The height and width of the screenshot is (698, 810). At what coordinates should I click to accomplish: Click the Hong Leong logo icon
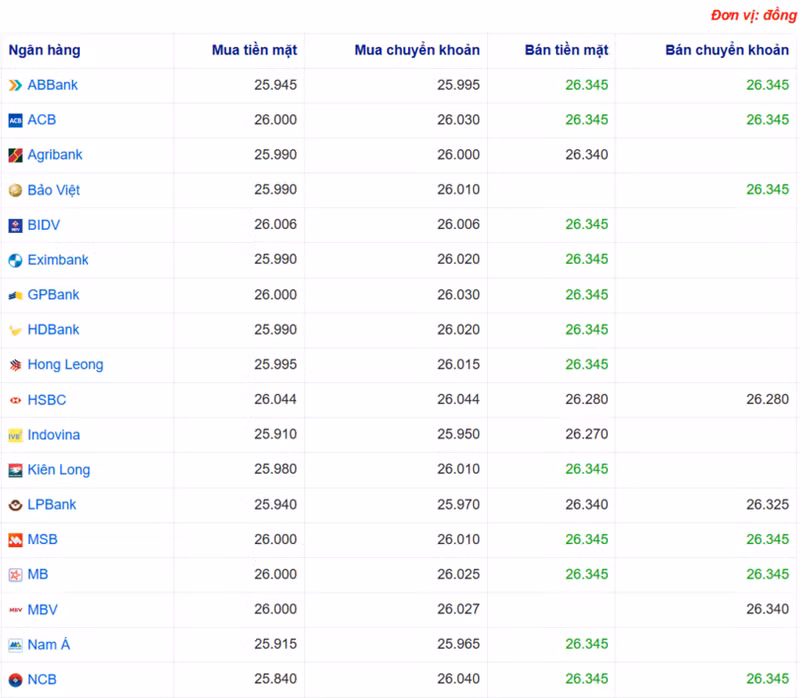pos(14,365)
